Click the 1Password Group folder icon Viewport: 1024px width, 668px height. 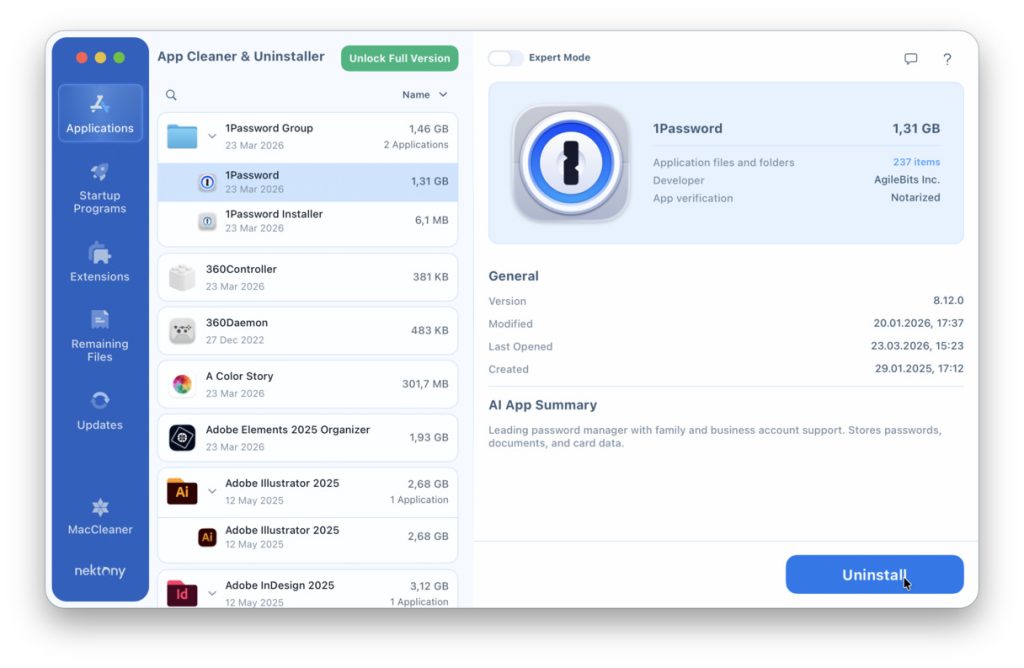[x=182, y=136]
